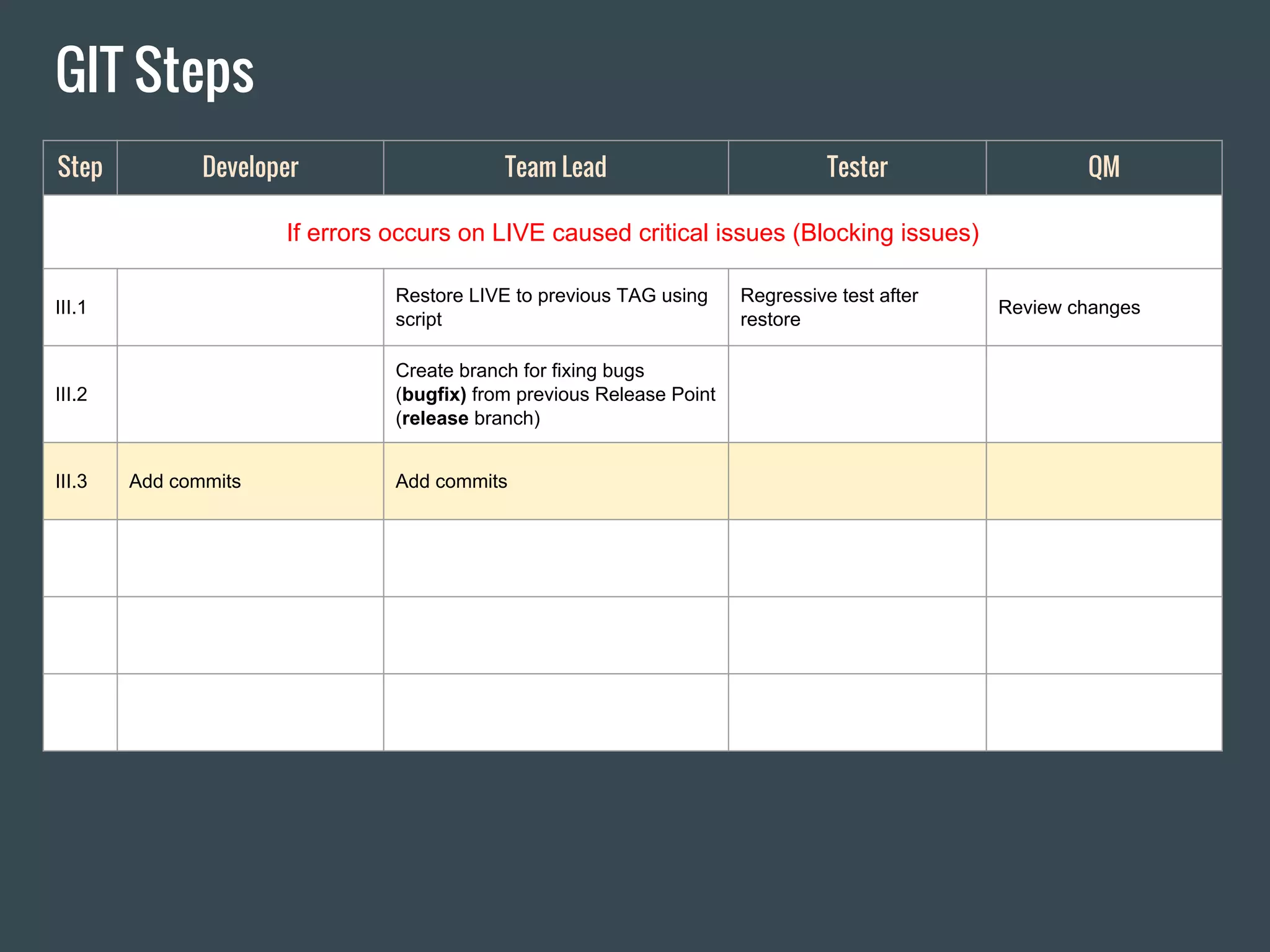The width and height of the screenshot is (1270, 952).
Task: Click the bold word 'bugfix'
Action: [431, 395]
